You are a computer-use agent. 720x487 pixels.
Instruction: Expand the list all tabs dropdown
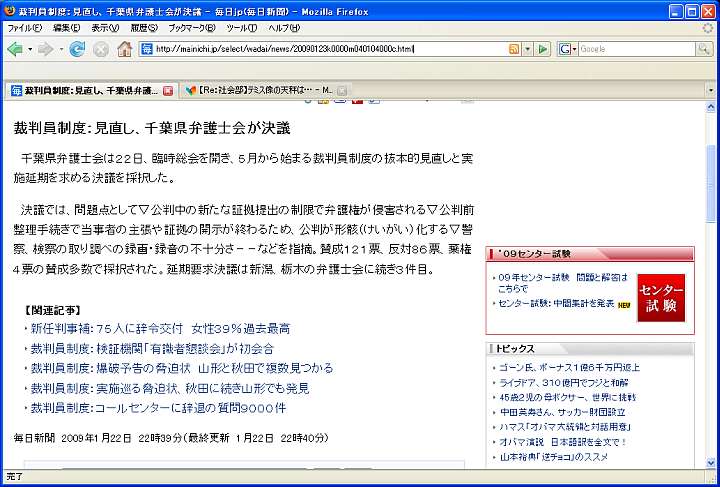(x=711, y=90)
